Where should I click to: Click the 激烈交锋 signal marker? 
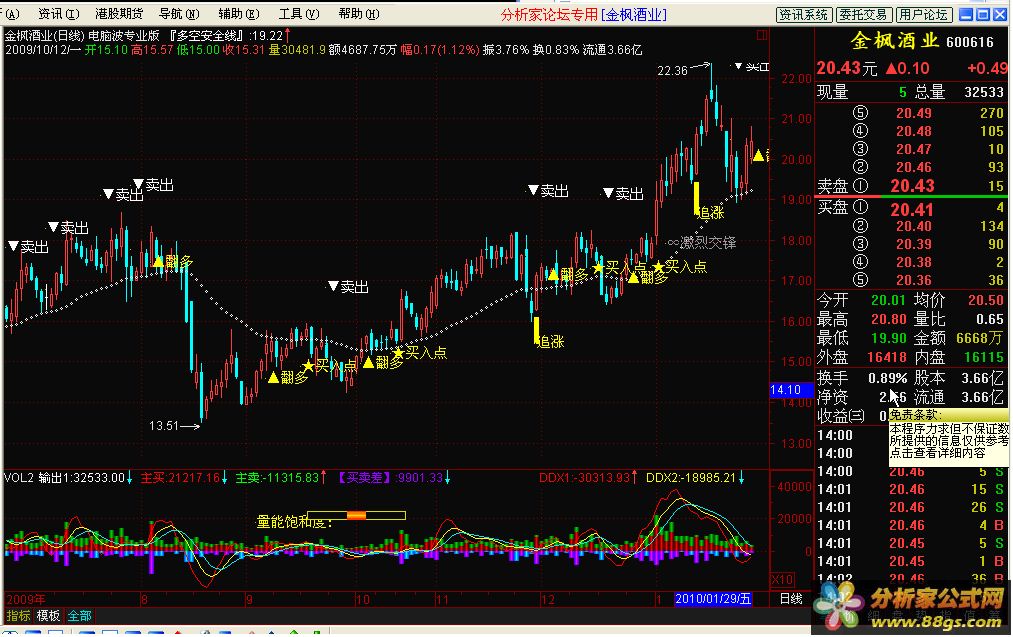click(702, 243)
